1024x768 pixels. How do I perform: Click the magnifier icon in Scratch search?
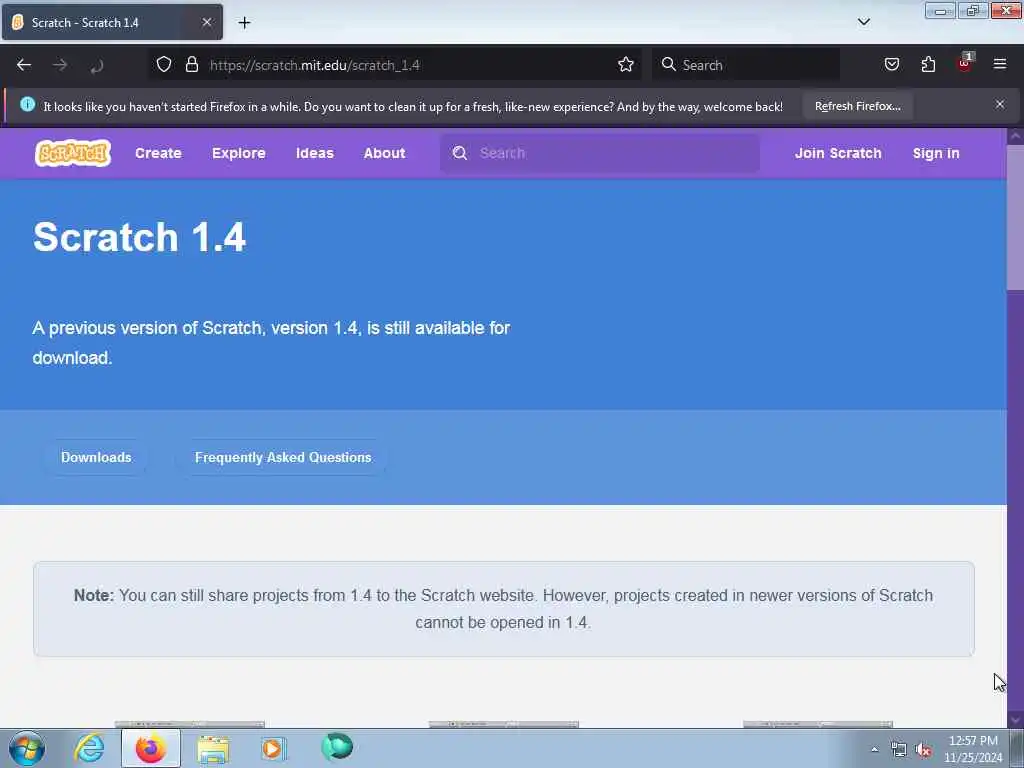click(460, 153)
